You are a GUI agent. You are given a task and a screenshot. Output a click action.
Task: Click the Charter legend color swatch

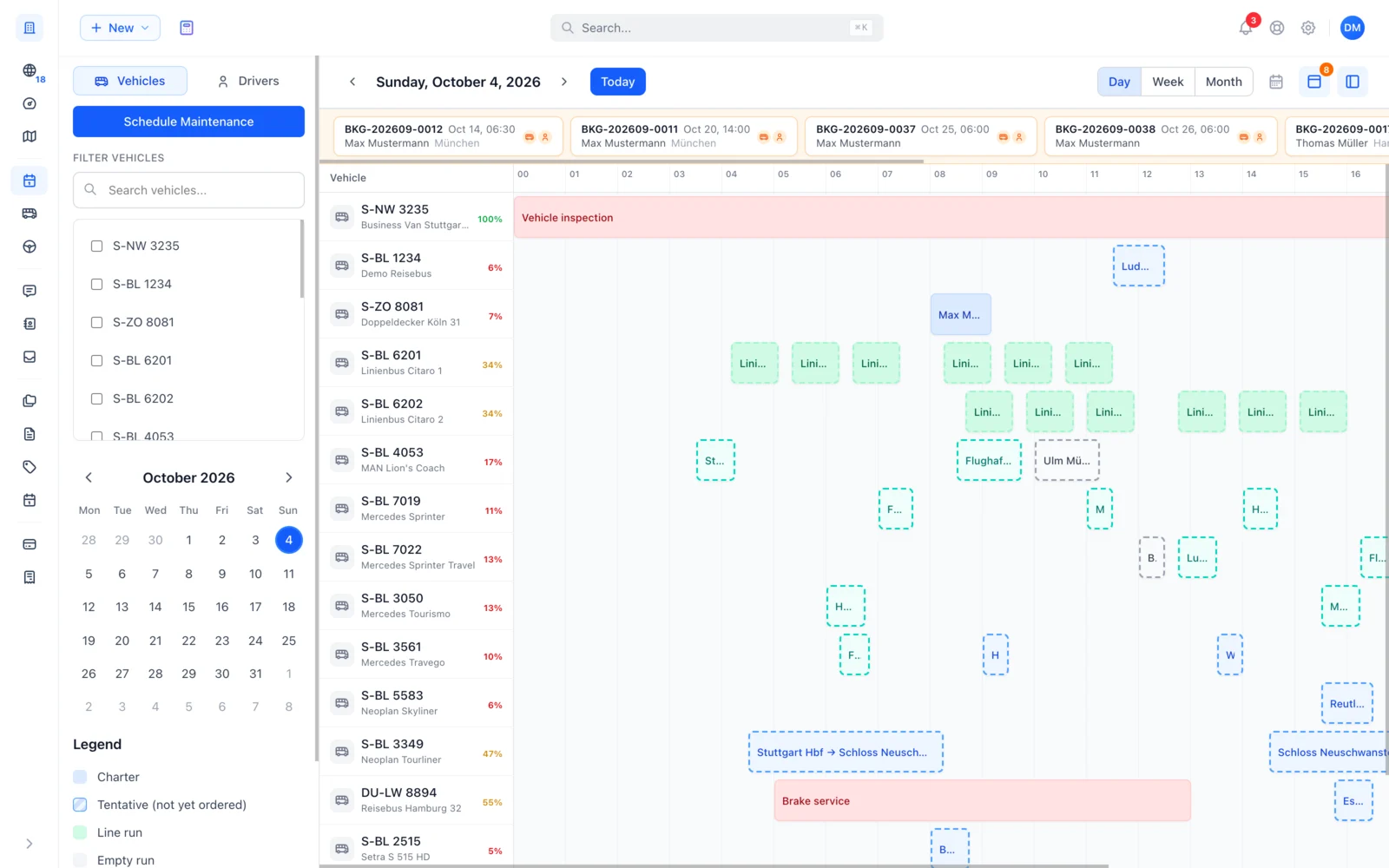click(x=80, y=777)
